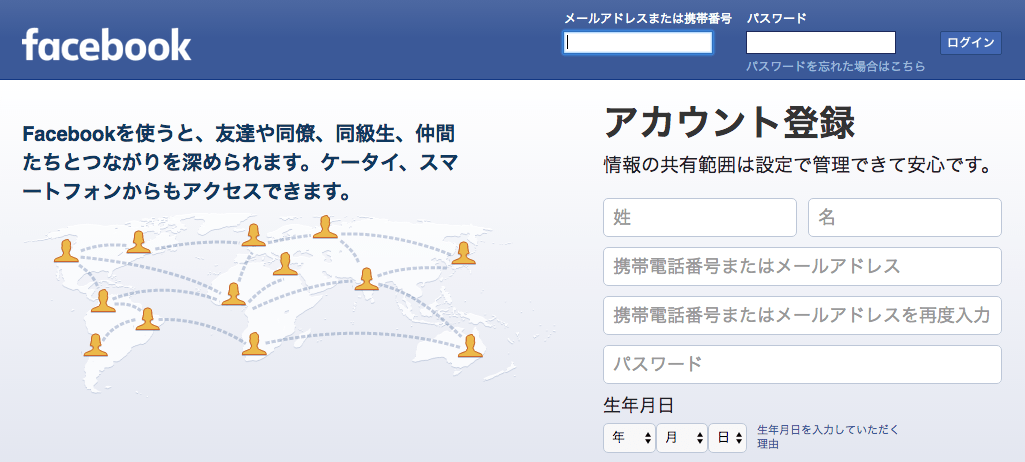Open the 生年月日を入力していただく理由 link

[x=828, y=437]
